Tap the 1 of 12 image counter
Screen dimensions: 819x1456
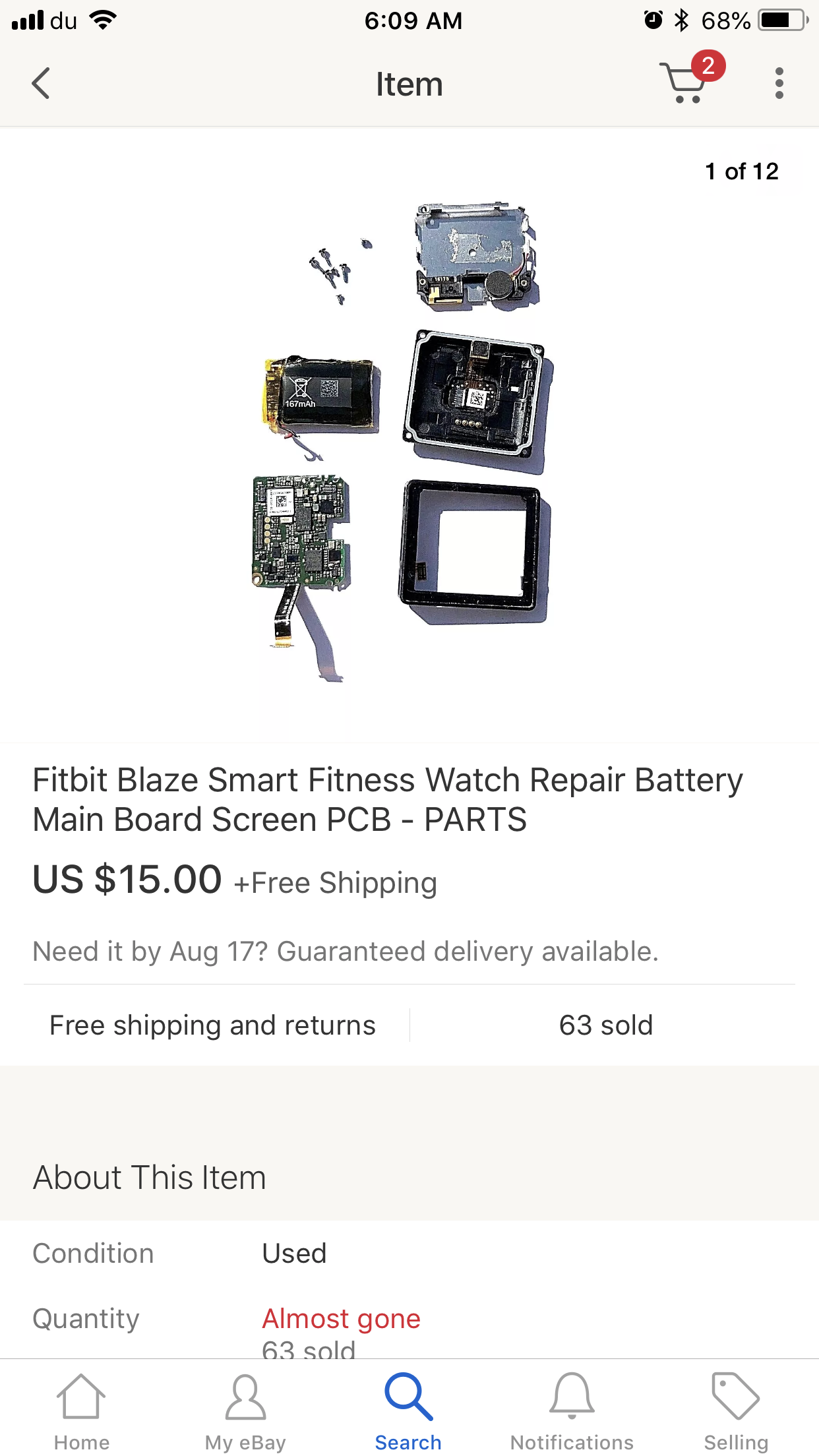point(742,171)
